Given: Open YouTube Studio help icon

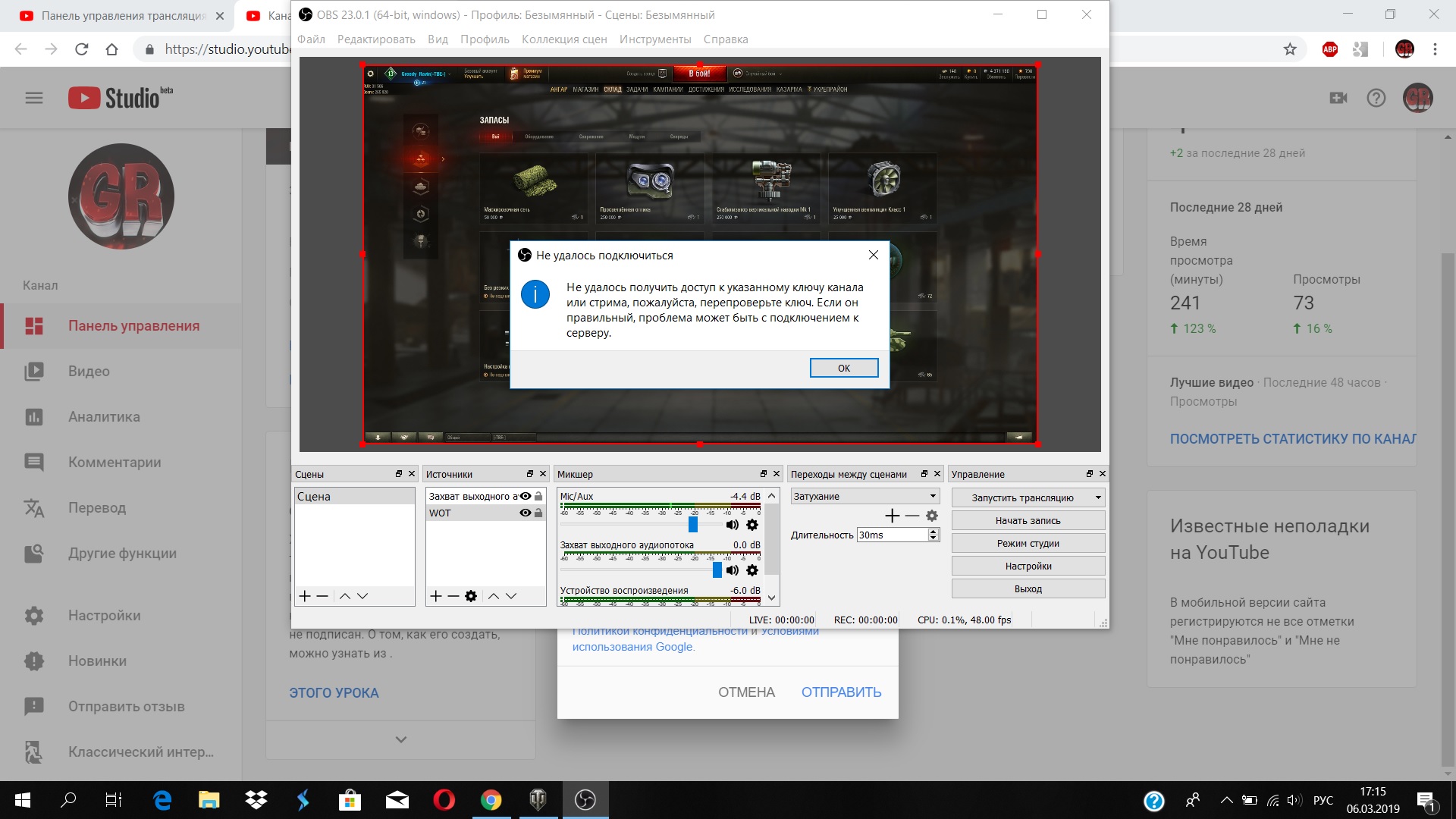Looking at the screenshot, I should tap(1376, 98).
